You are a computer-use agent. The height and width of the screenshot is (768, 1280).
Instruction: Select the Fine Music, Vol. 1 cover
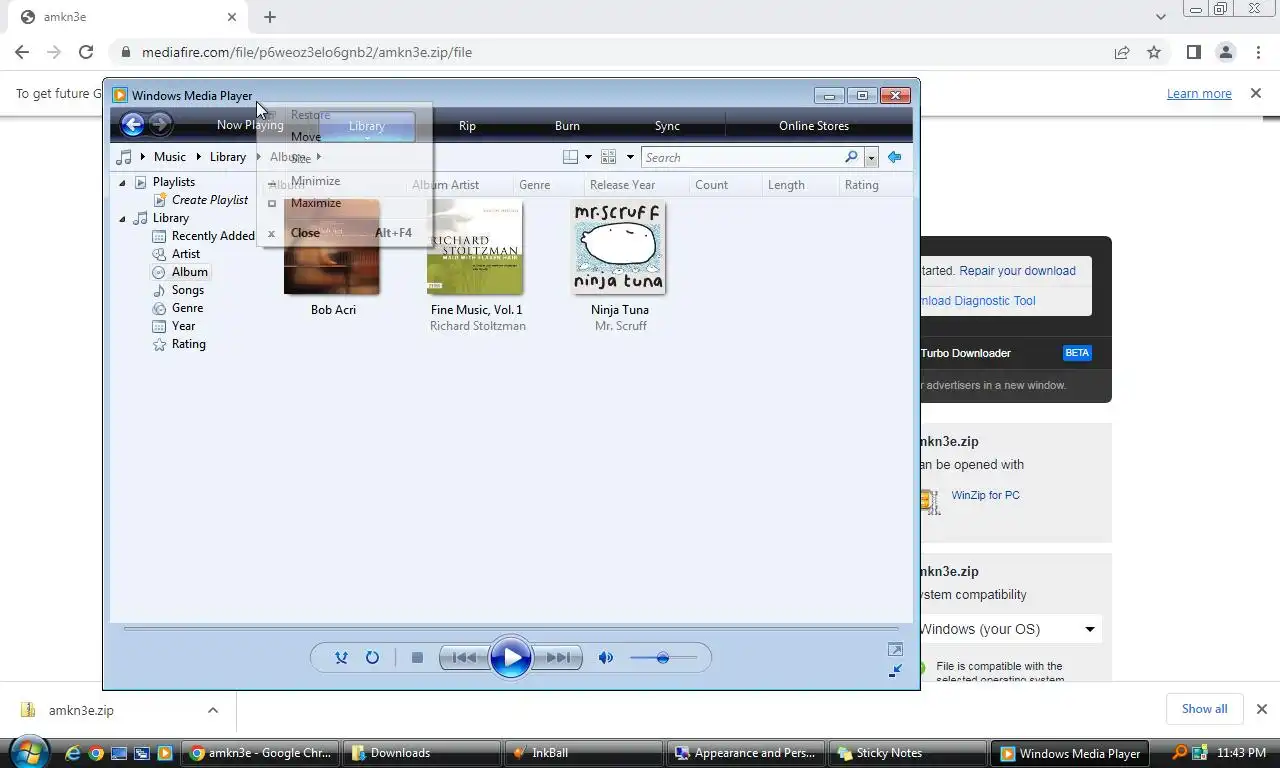pyautogui.click(x=475, y=247)
